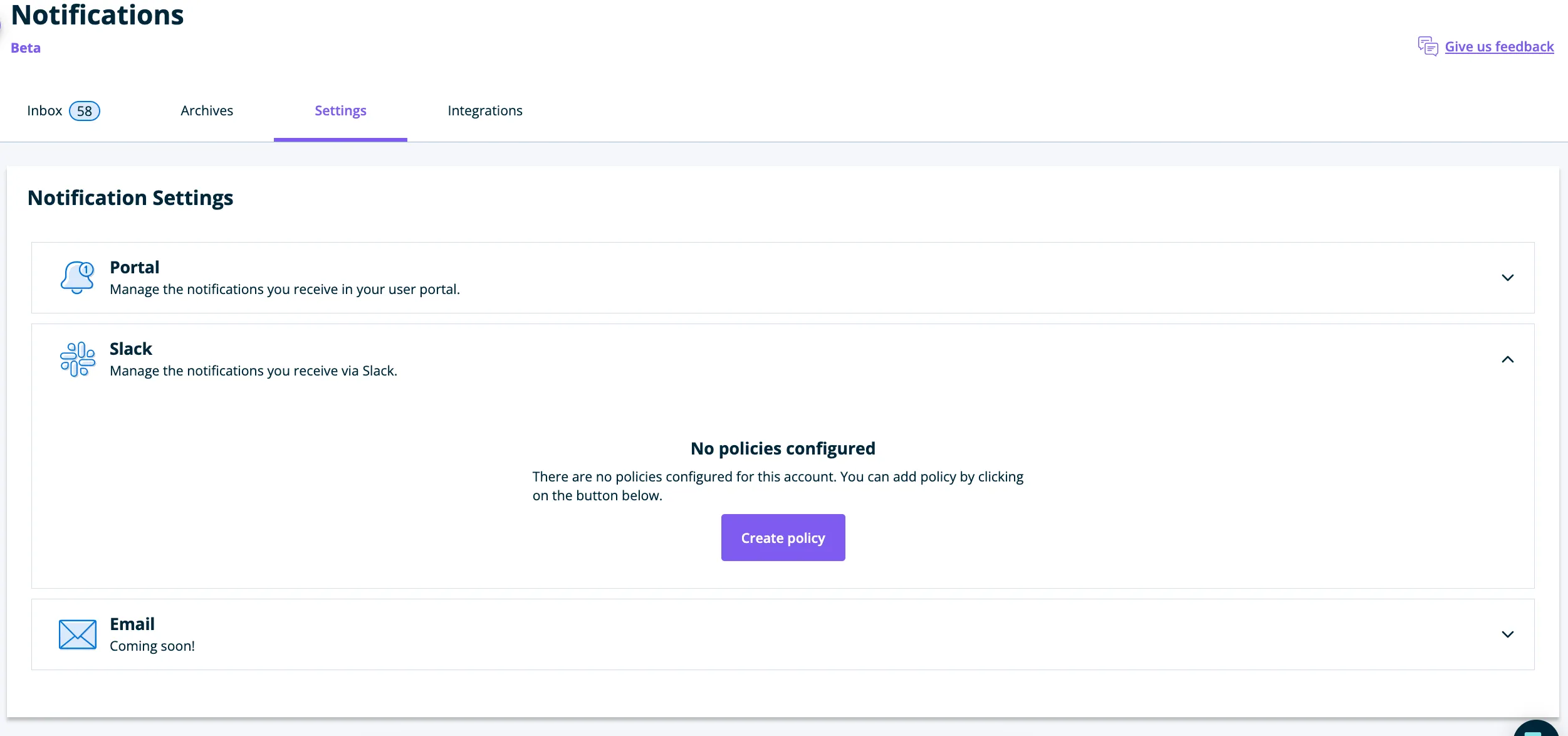
Task: Click the feedback speech-bubble icon
Action: [1428, 46]
